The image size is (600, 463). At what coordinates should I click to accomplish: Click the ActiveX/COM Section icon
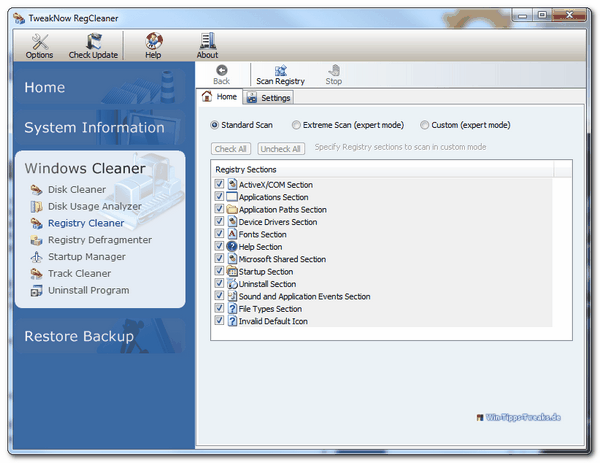(232, 184)
